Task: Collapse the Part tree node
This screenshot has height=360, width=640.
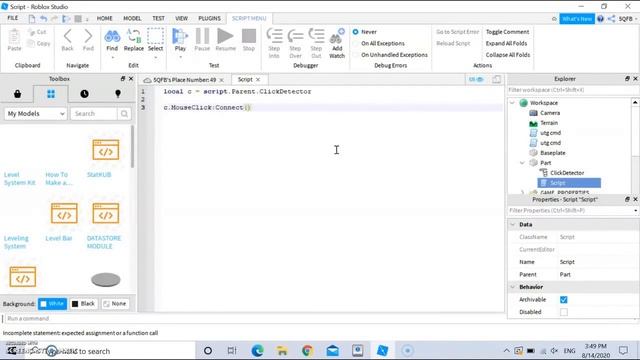Action: 522,163
